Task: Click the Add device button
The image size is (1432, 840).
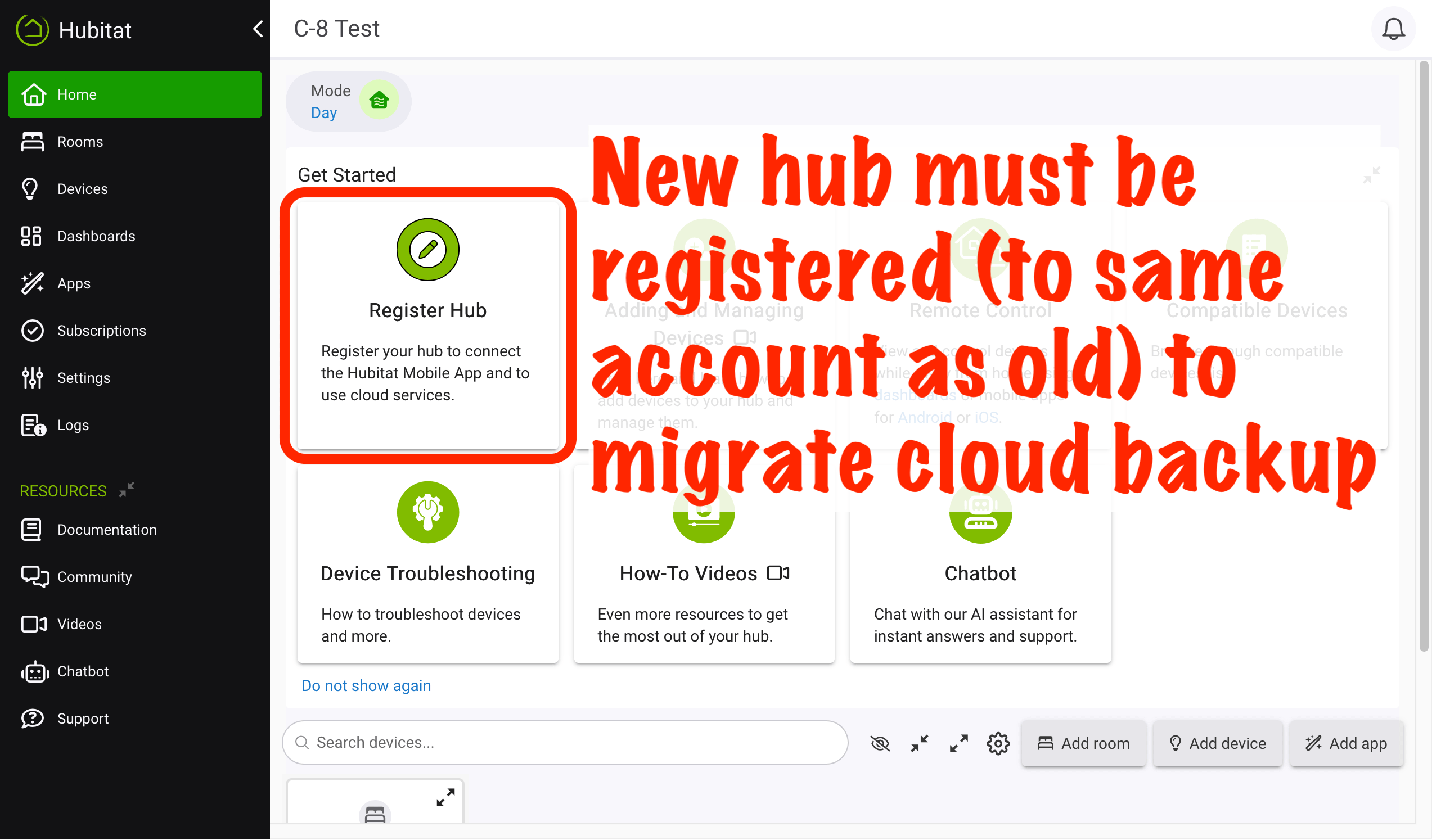Action: [x=1217, y=743]
